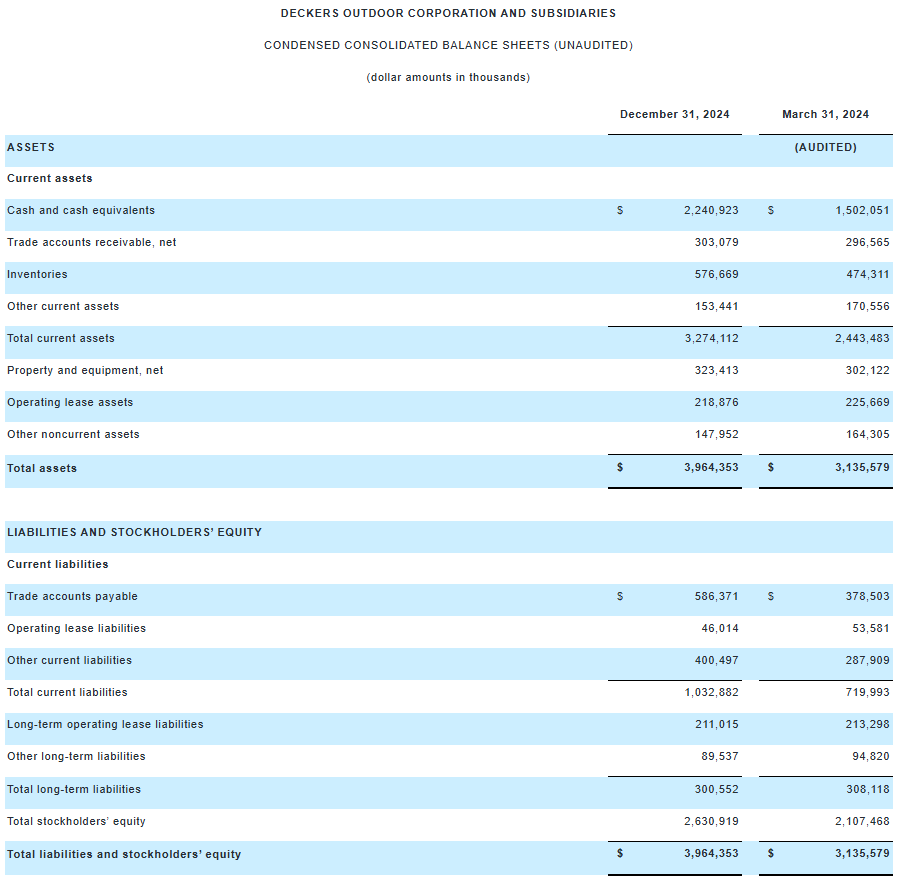Viewport: 898px width, 880px height.
Task: Click noncurrent assets value 164,305
Action: pos(868,435)
